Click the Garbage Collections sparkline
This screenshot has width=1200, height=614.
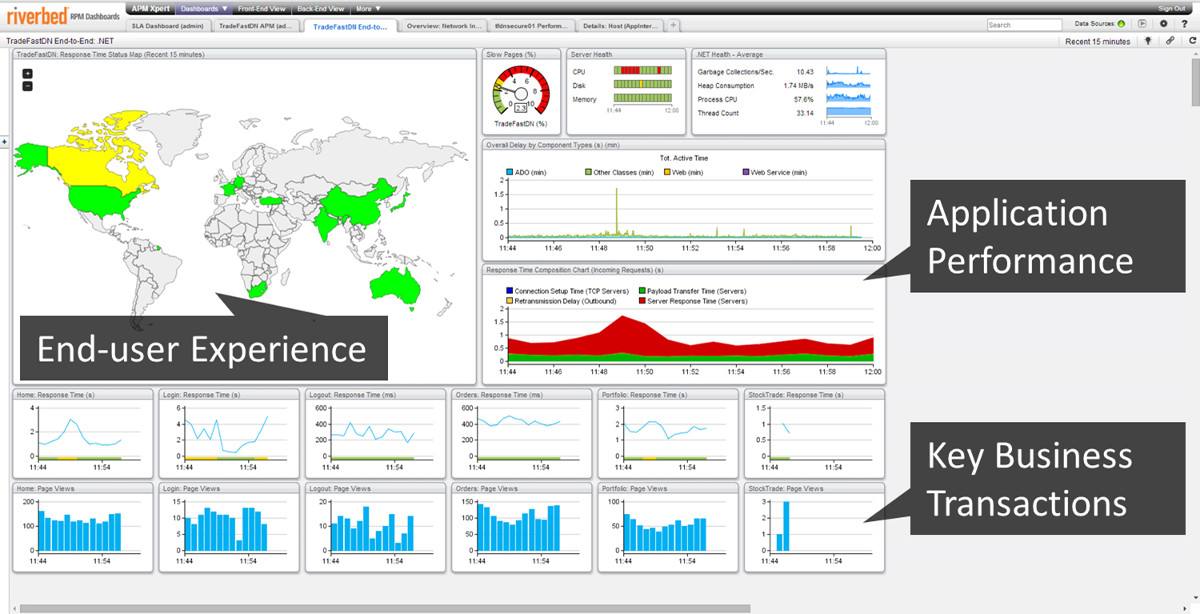coord(849,71)
